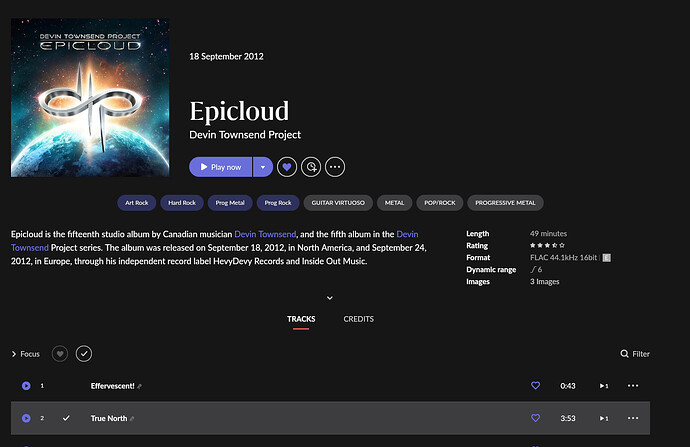
Task: Toggle the checkmark on True North row
Action: pyautogui.click(x=66, y=418)
